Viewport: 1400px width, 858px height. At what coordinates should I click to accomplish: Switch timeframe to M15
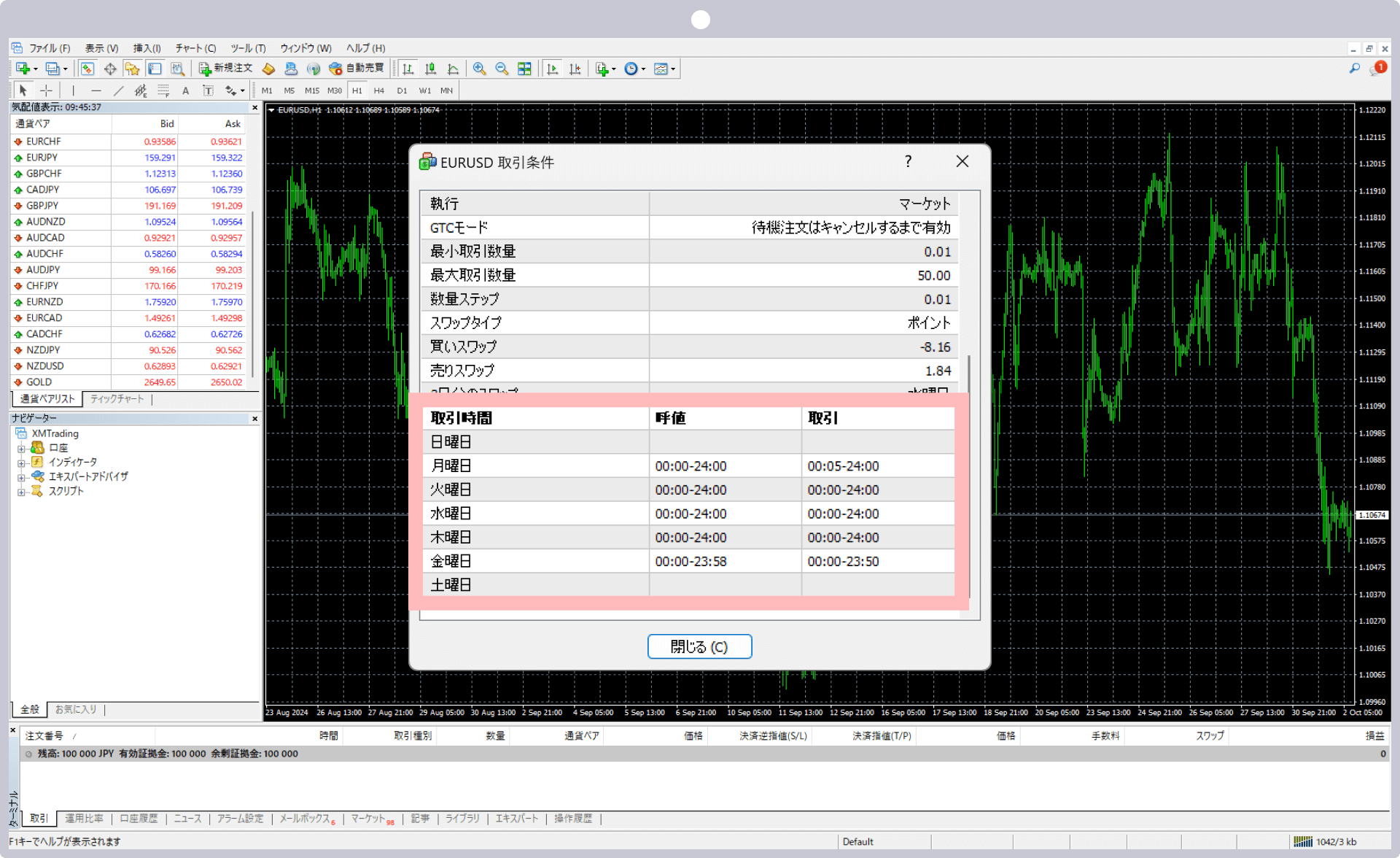pos(312,90)
